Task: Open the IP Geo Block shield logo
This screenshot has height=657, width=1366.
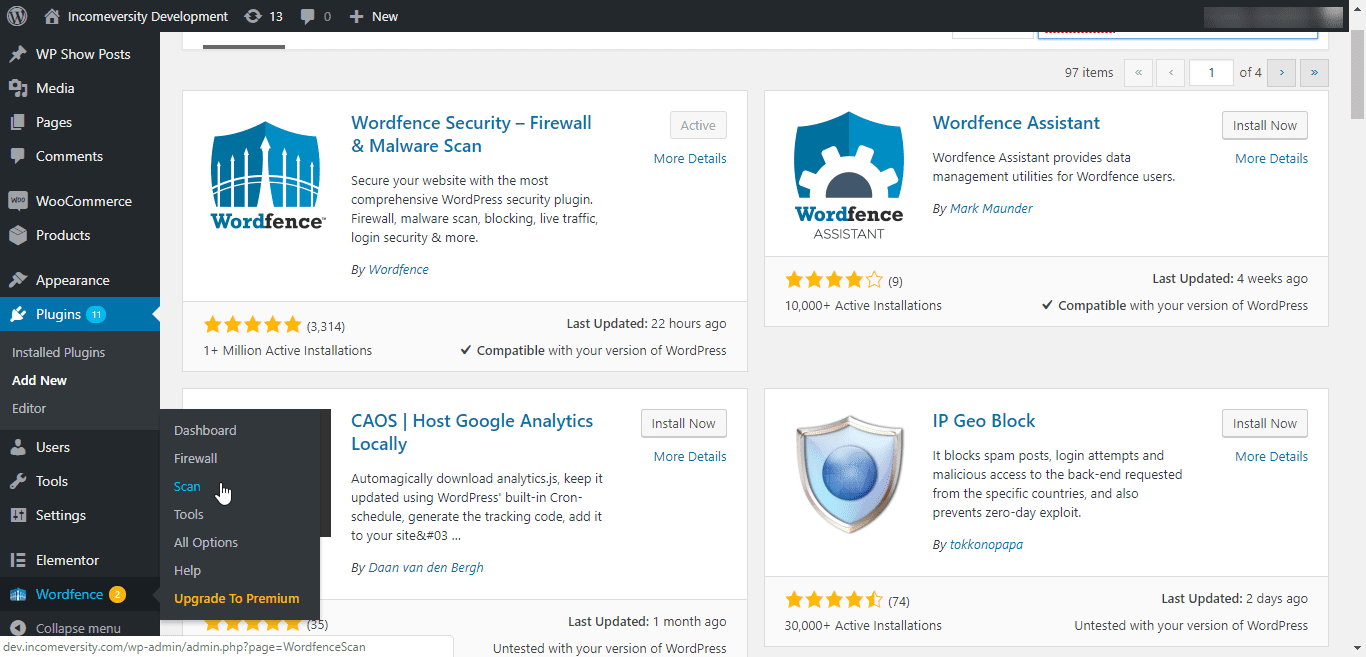Action: pyautogui.click(x=848, y=473)
